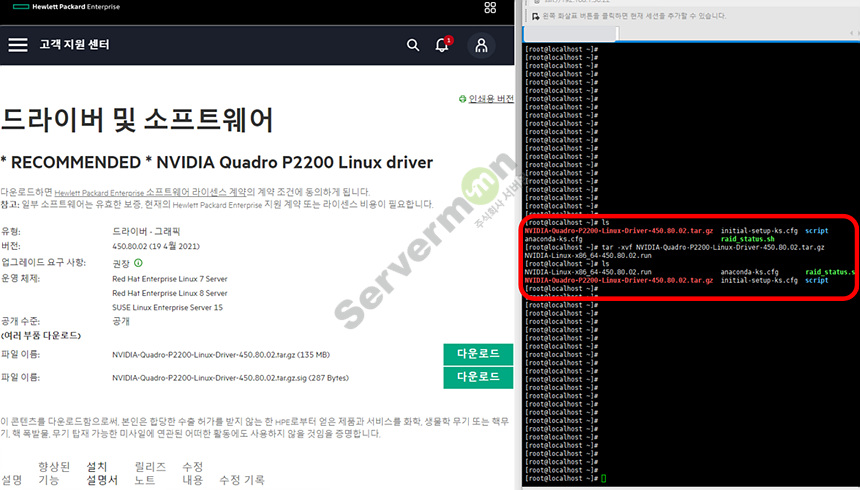The width and height of the screenshot is (860, 490).
Task: Click anaconda-ks.cfg in first ls output
Action: pos(553,239)
